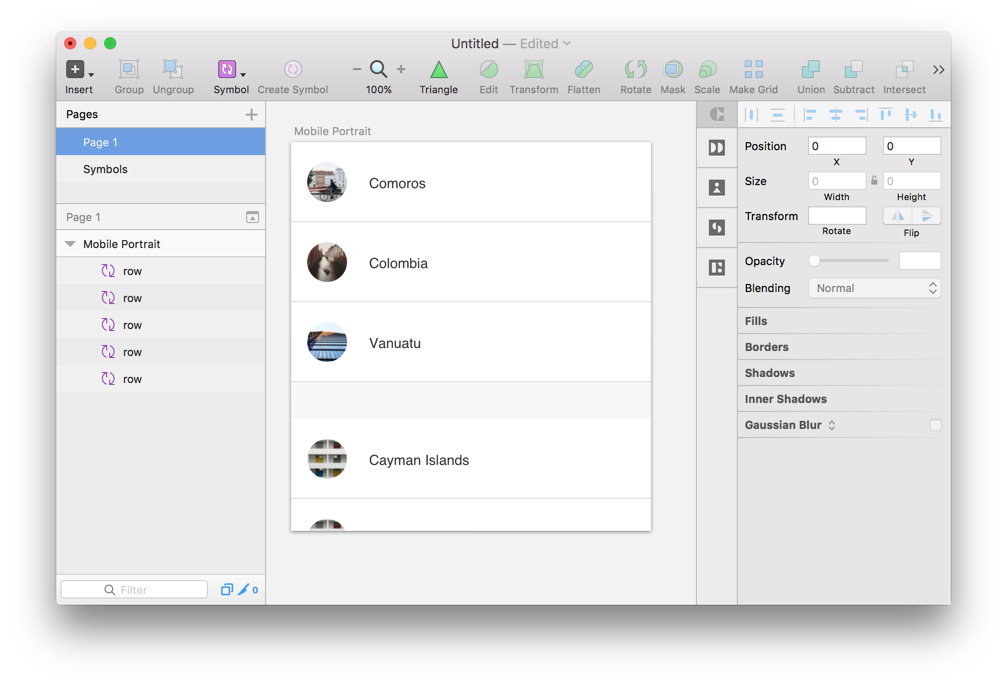The image size is (1007, 685).
Task: Click the Mobile Portrait artboard title
Action: [x=332, y=131]
